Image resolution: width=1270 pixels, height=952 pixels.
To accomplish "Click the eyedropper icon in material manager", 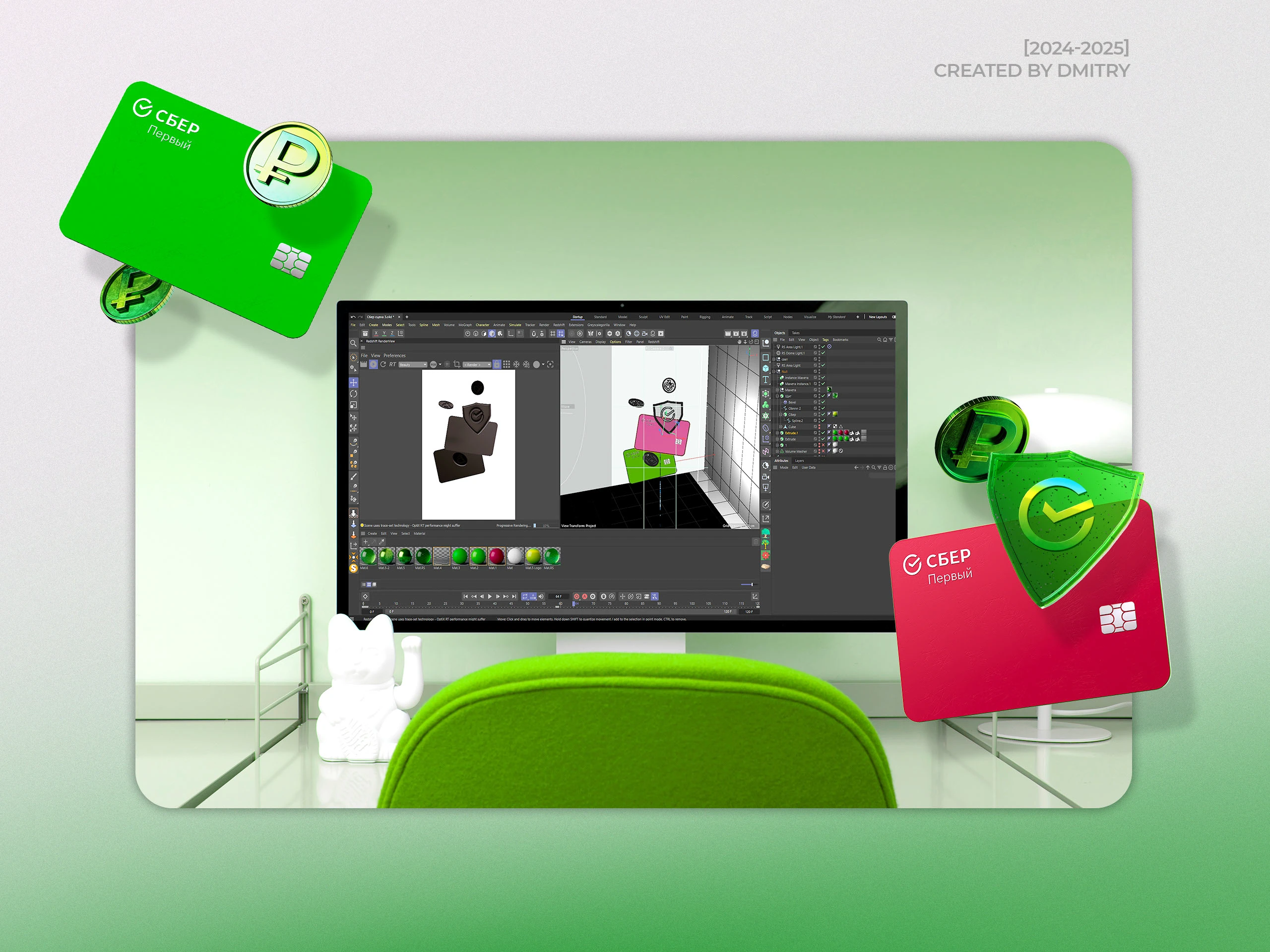I will click(x=382, y=542).
